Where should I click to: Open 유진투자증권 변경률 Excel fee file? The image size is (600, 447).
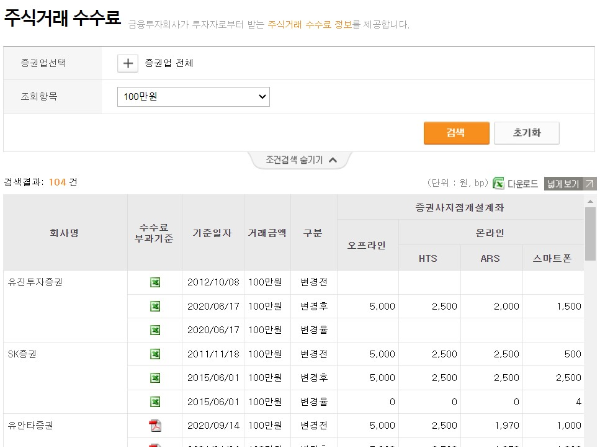click(x=155, y=330)
